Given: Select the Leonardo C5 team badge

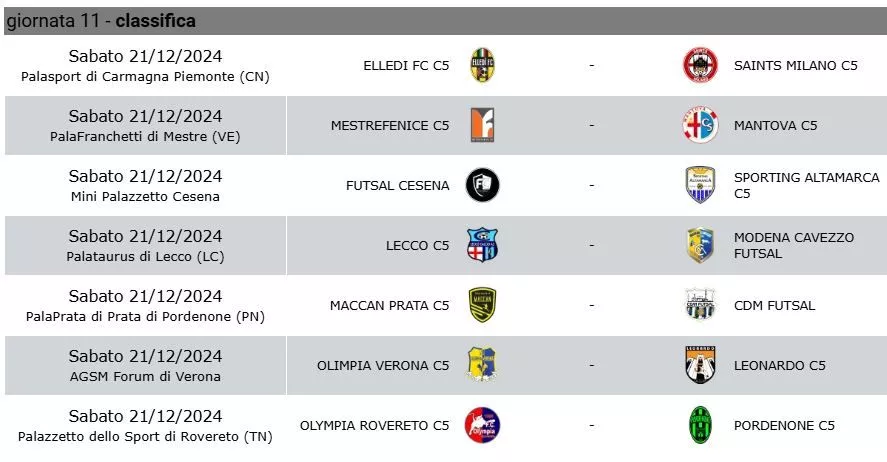Looking at the screenshot, I should (700, 365).
